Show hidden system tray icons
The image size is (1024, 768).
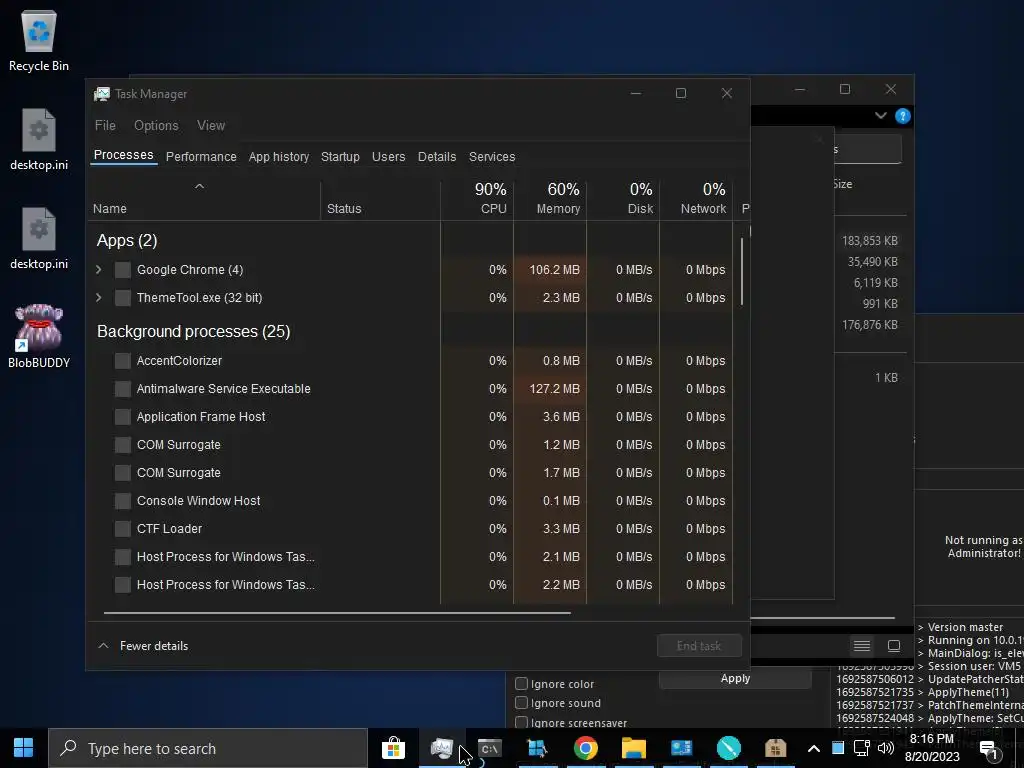tap(814, 748)
